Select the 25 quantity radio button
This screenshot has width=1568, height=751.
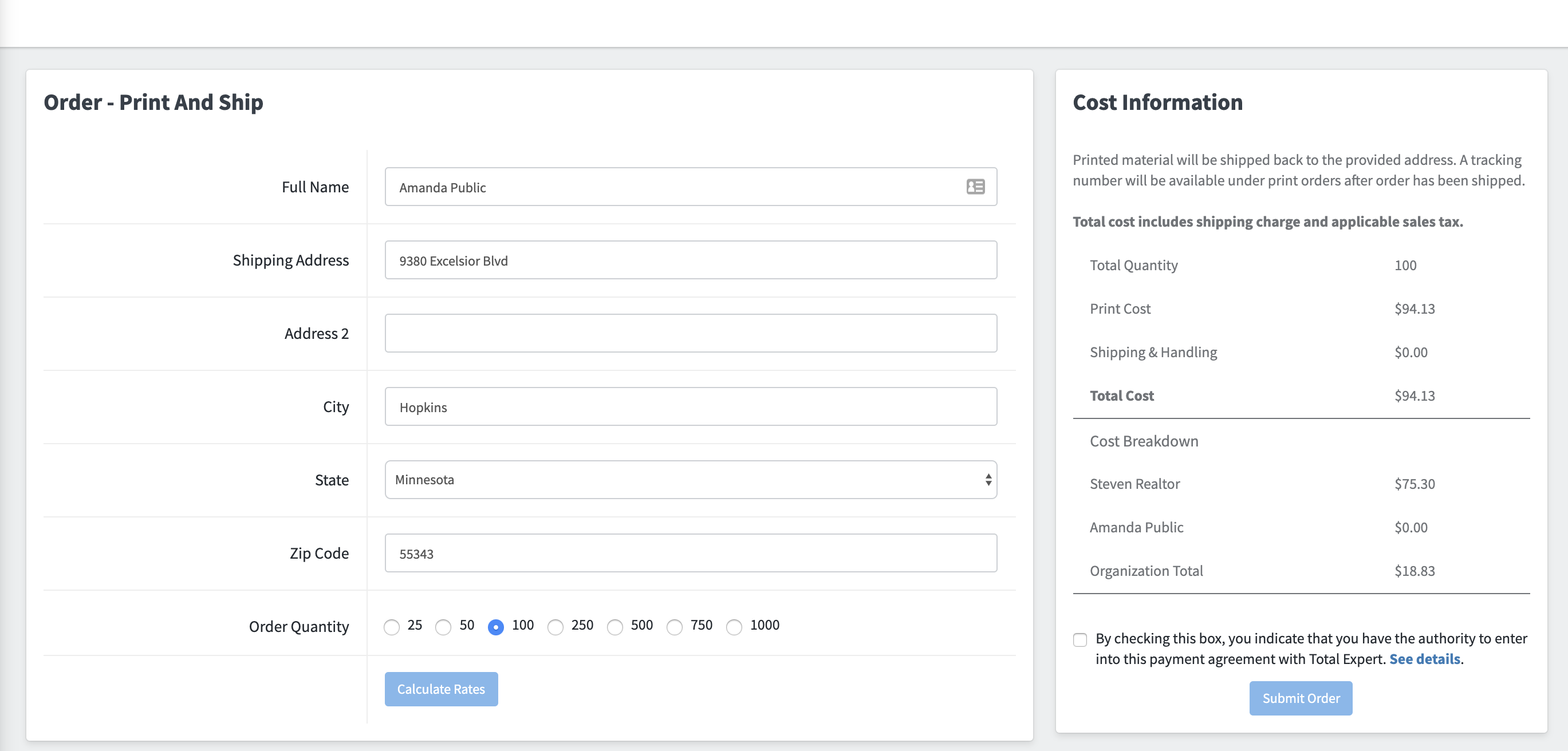click(x=391, y=627)
